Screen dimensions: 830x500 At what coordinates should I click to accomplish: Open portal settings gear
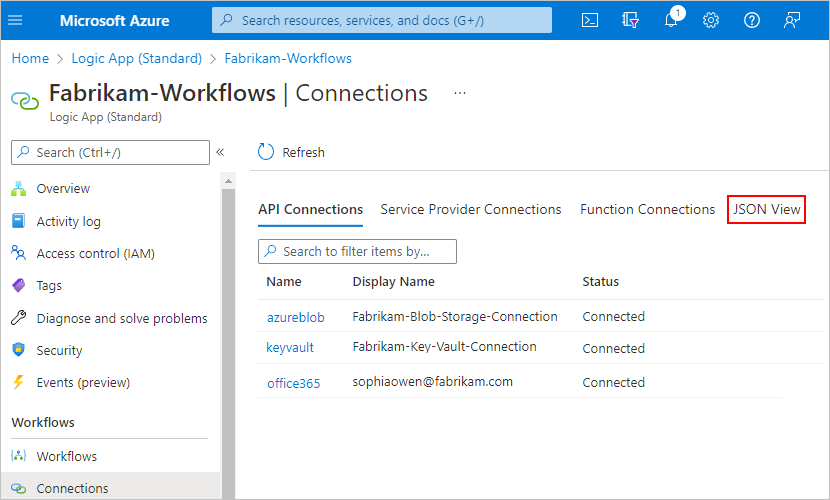tap(711, 20)
